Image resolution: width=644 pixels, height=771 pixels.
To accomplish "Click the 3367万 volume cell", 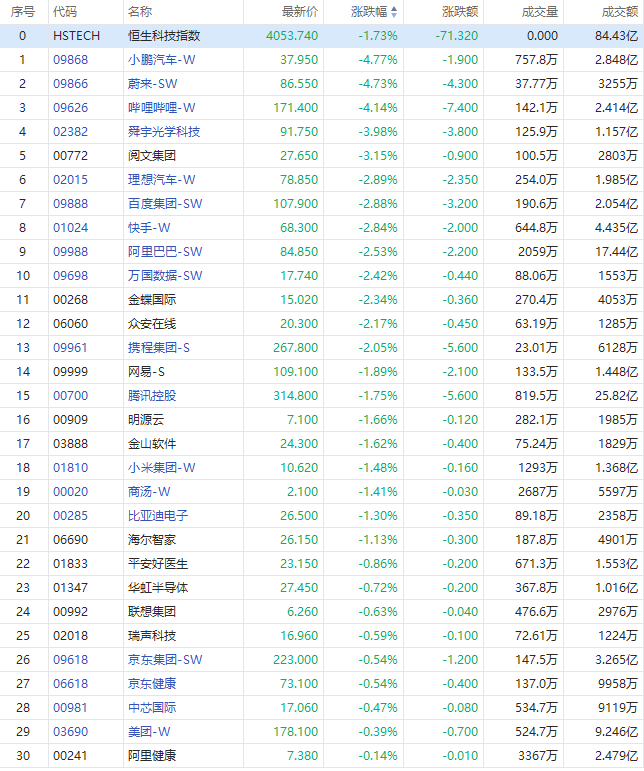I will click(x=538, y=756).
